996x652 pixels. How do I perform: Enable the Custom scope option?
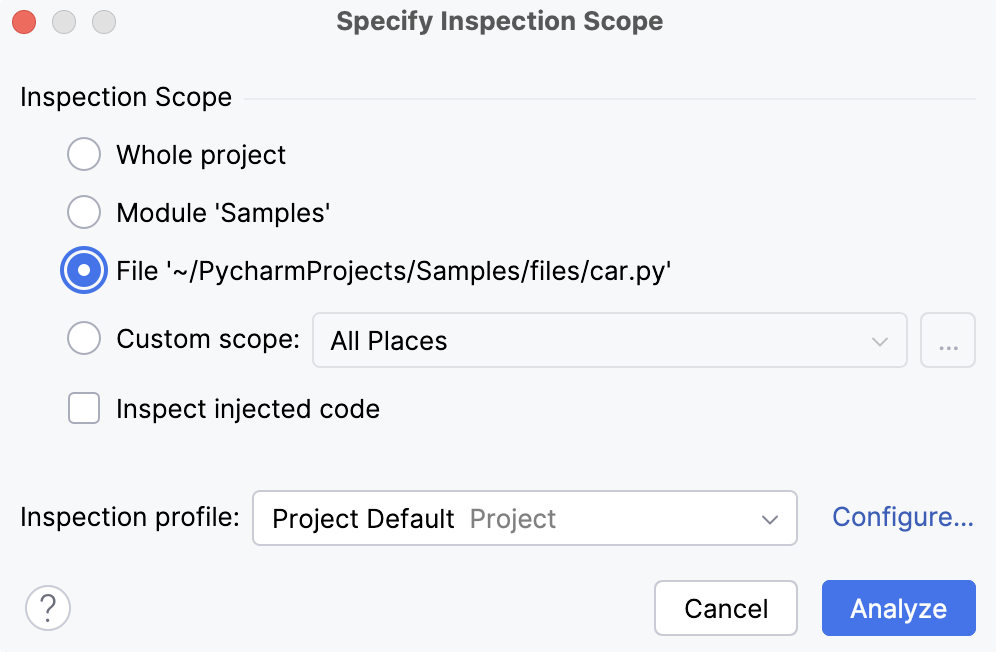pos(84,338)
